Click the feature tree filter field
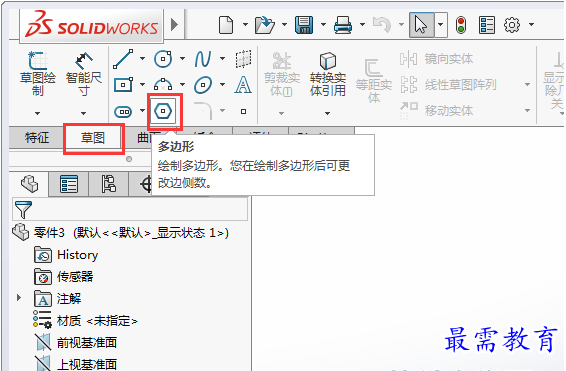Image resolution: width=566 pixels, height=371 pixels. click(x=130, y=209)
